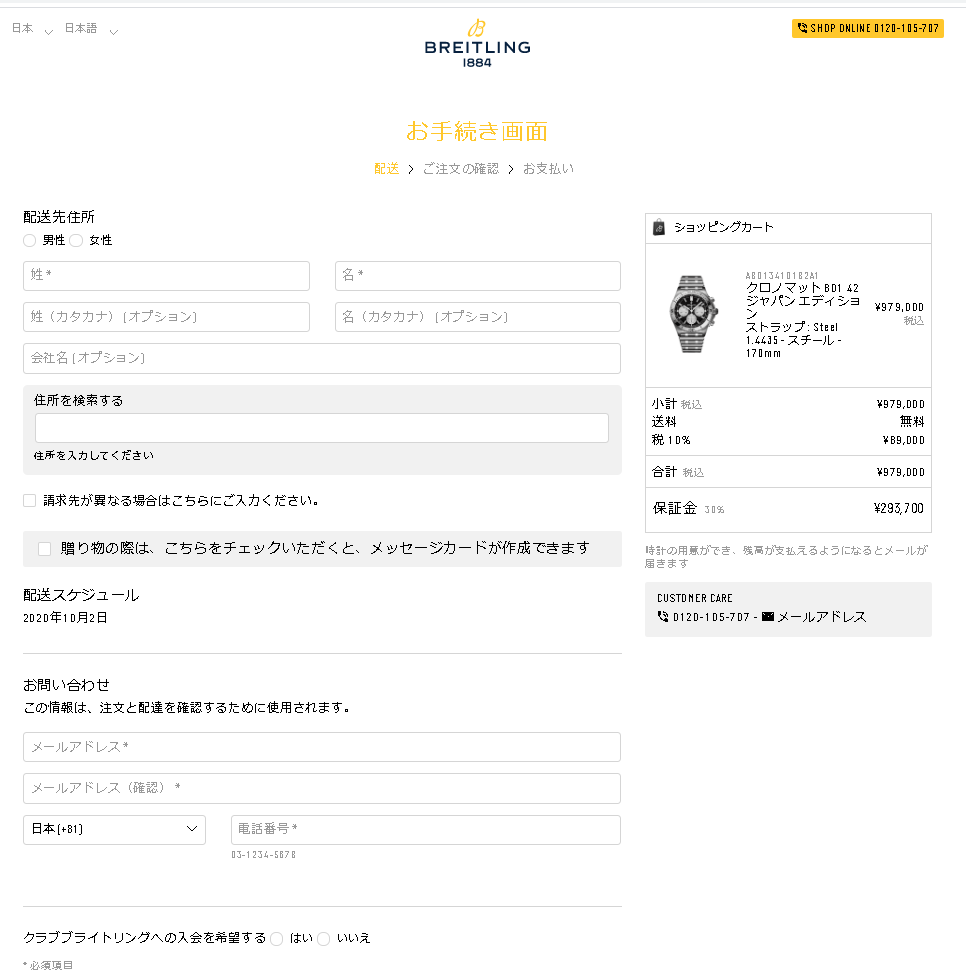
Task: Click the お手続き画面 page heading
Action: click(x=477, y=132)
